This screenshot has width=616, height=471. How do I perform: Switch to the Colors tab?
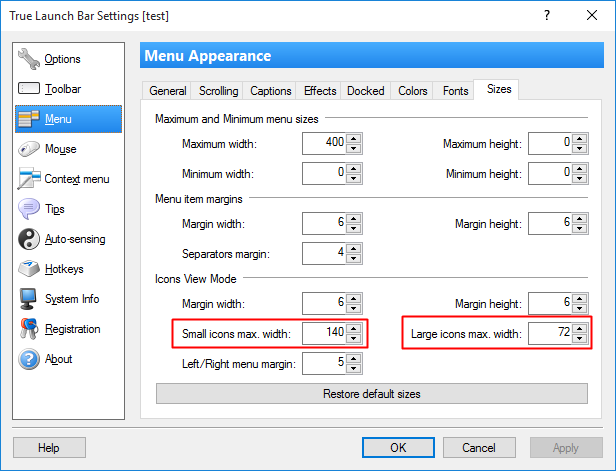click(x=412, y=91)
